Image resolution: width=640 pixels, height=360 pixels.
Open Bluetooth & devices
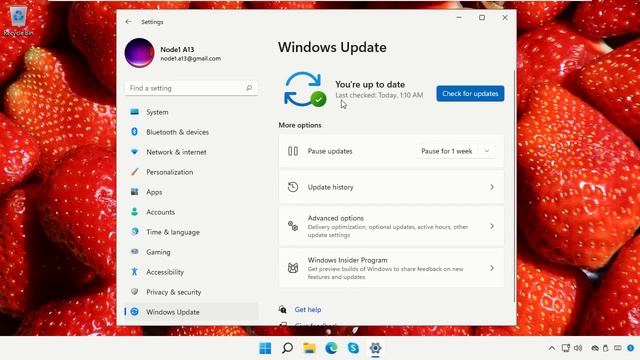tap(191, 132)
